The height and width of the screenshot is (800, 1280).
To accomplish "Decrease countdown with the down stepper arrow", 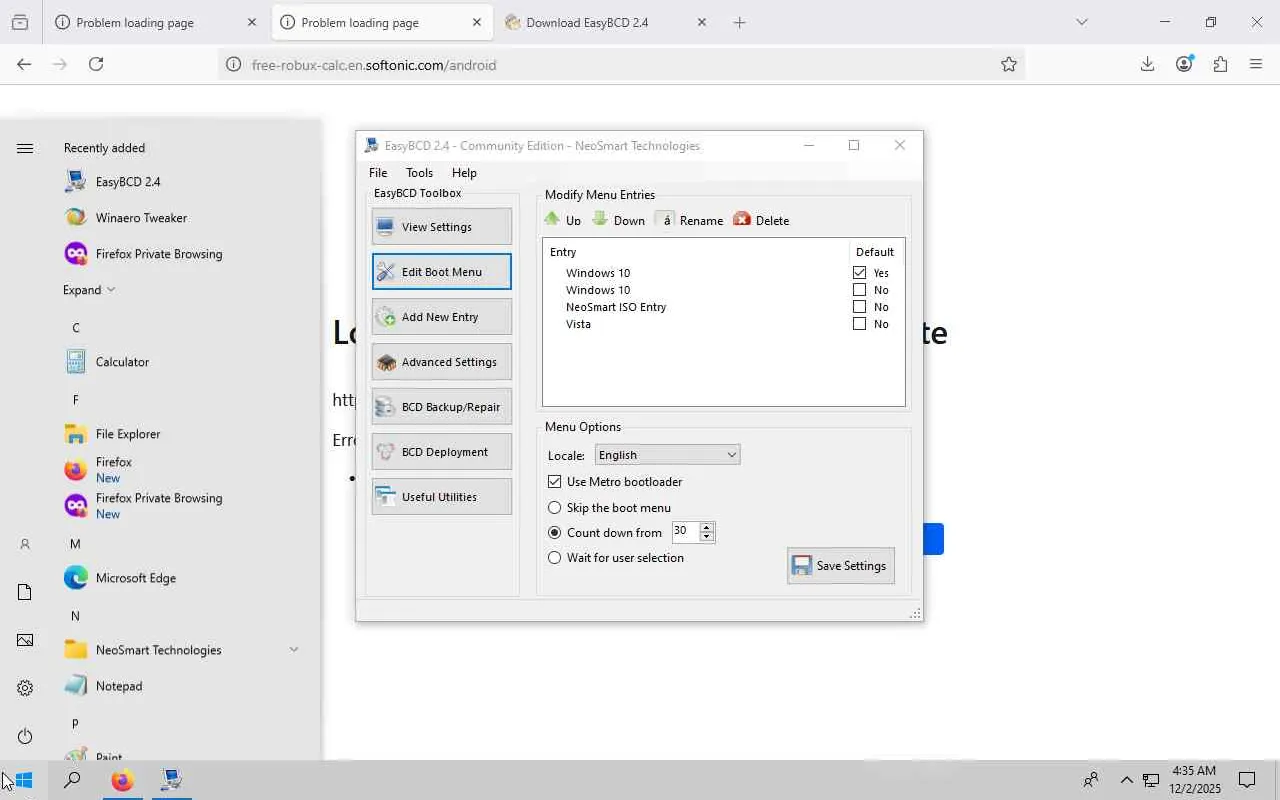I will (707, 537).
